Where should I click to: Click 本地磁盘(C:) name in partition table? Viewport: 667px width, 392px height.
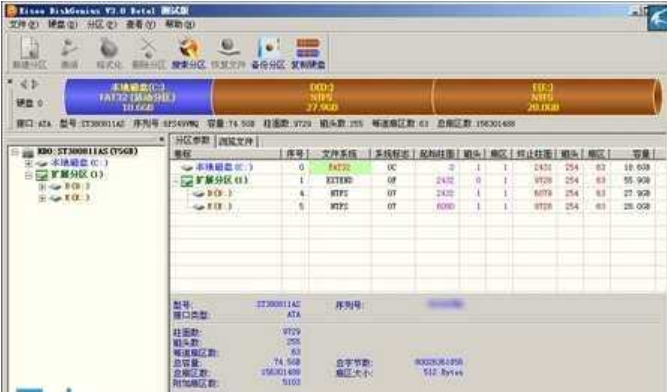tap(224, 168)
